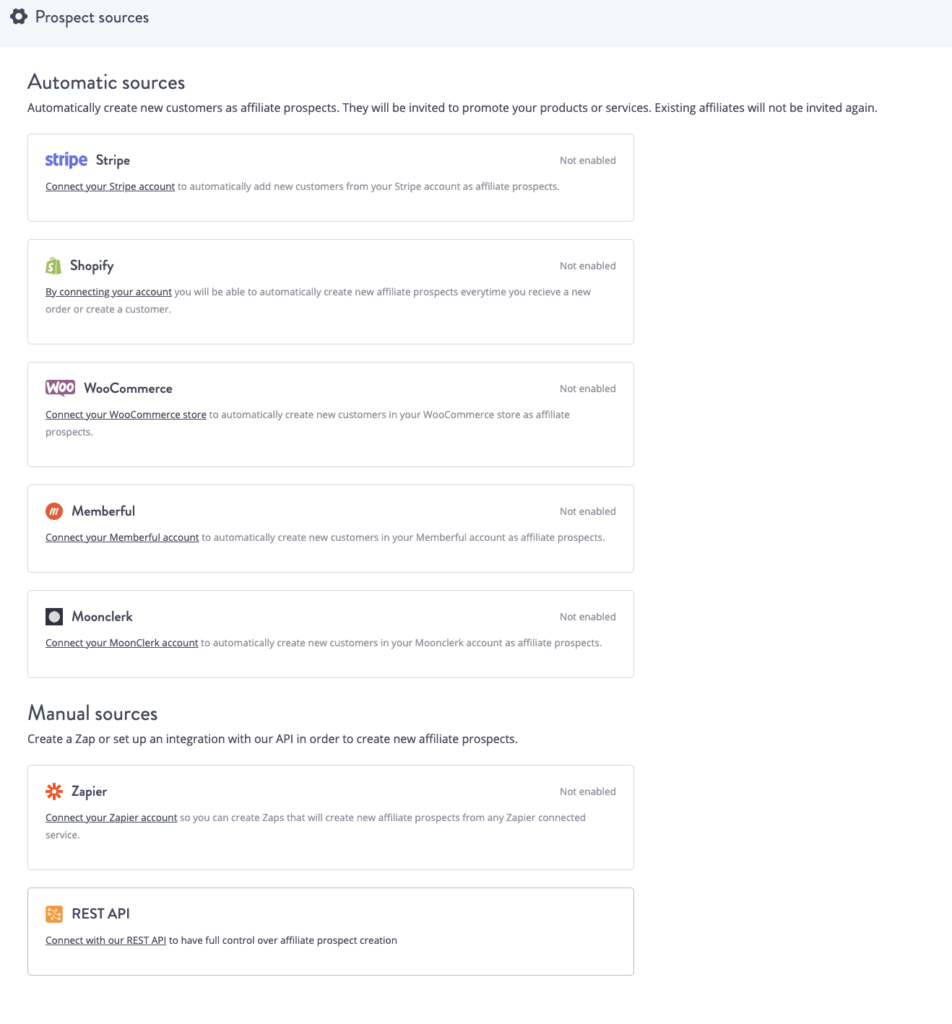The width and height of the screenshot is (952, 1024).
Task: Click Connect your Zapier account link
Action: point(111,817)
